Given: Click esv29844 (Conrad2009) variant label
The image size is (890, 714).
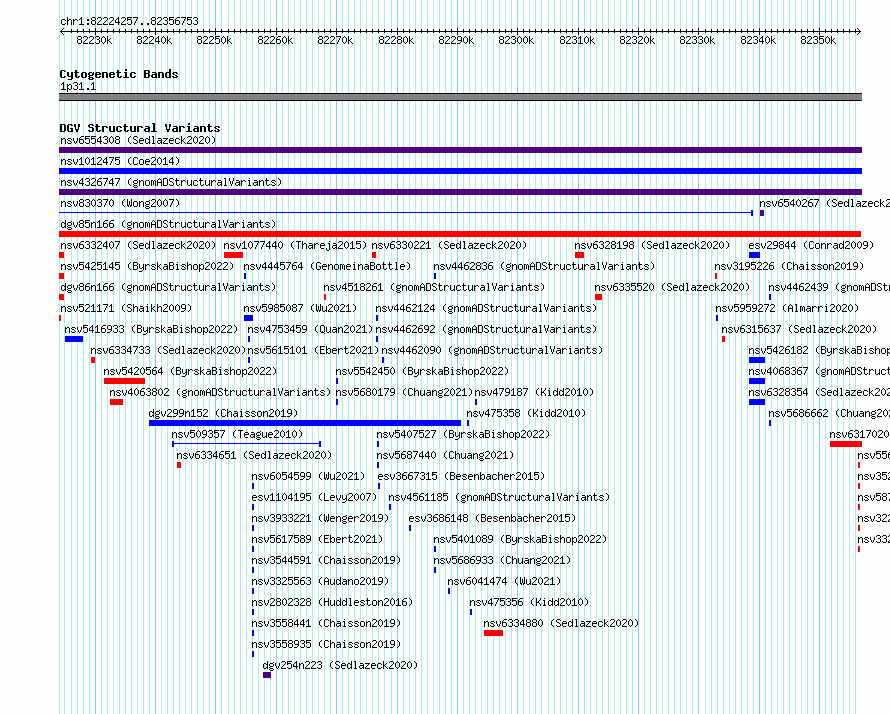Looking at the screenshot, I should 811,245.
